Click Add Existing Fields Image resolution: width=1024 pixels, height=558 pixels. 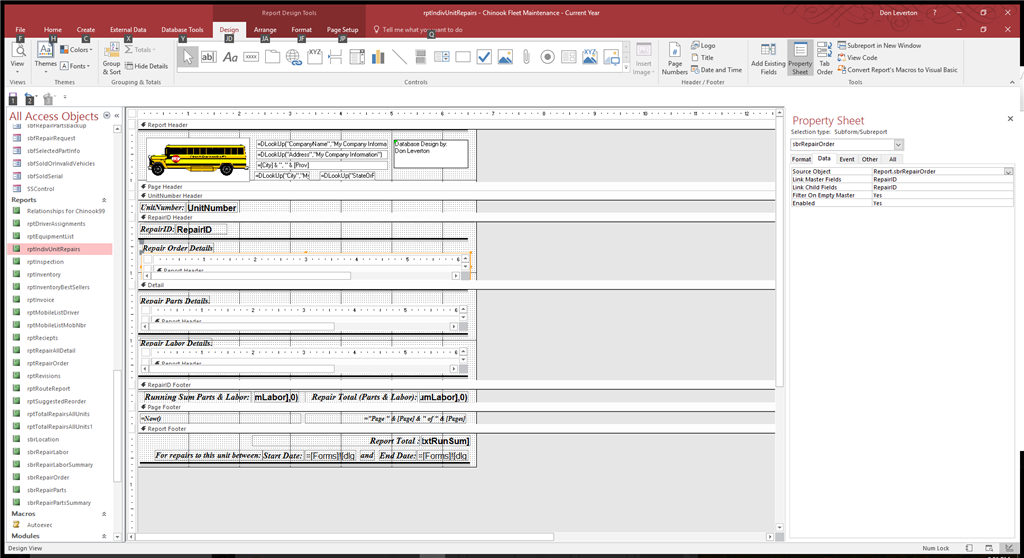[768, 59]
